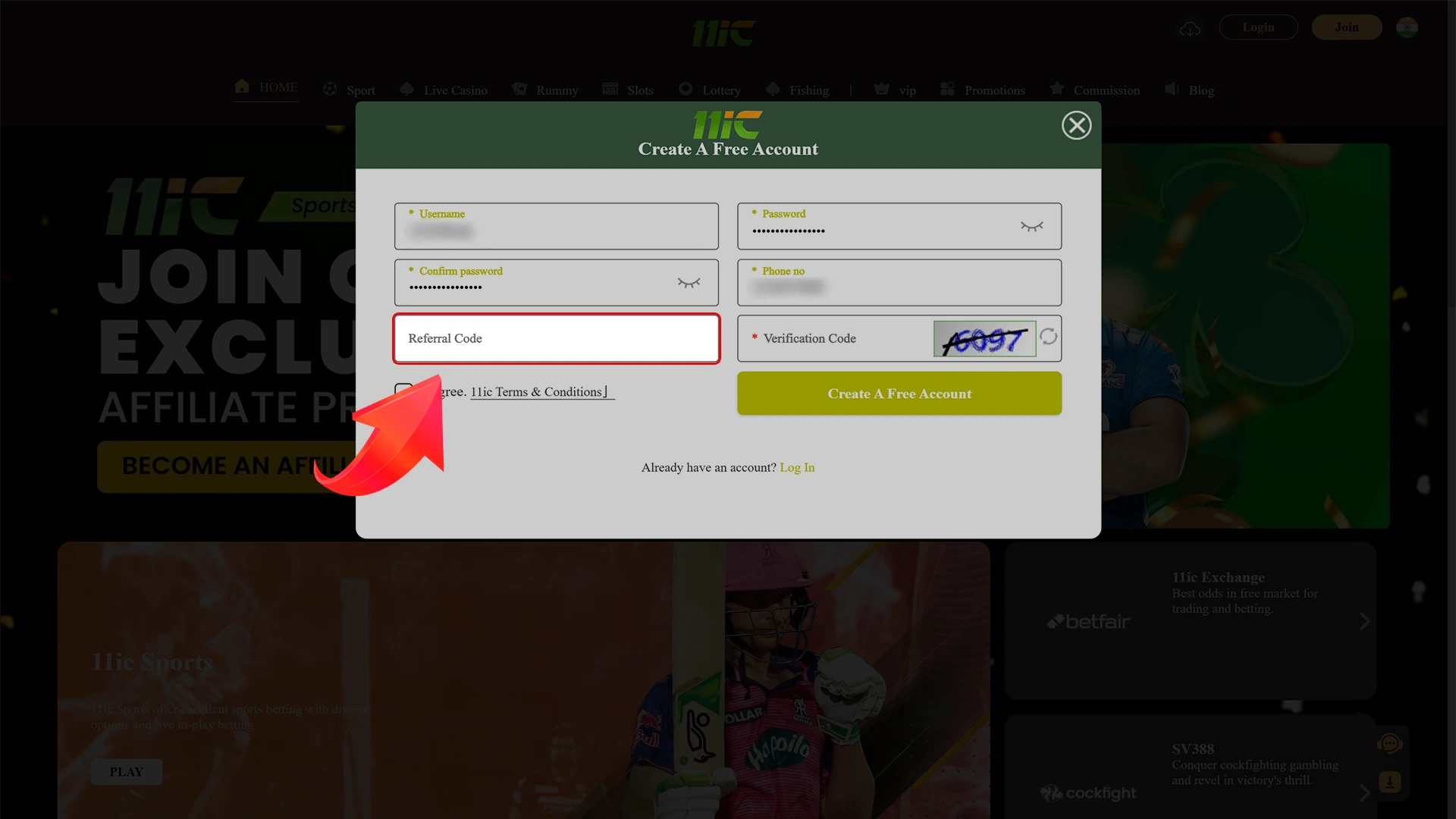Click the Lottery navigation icon
The image size is (1456, 819).
coord(686,89)
